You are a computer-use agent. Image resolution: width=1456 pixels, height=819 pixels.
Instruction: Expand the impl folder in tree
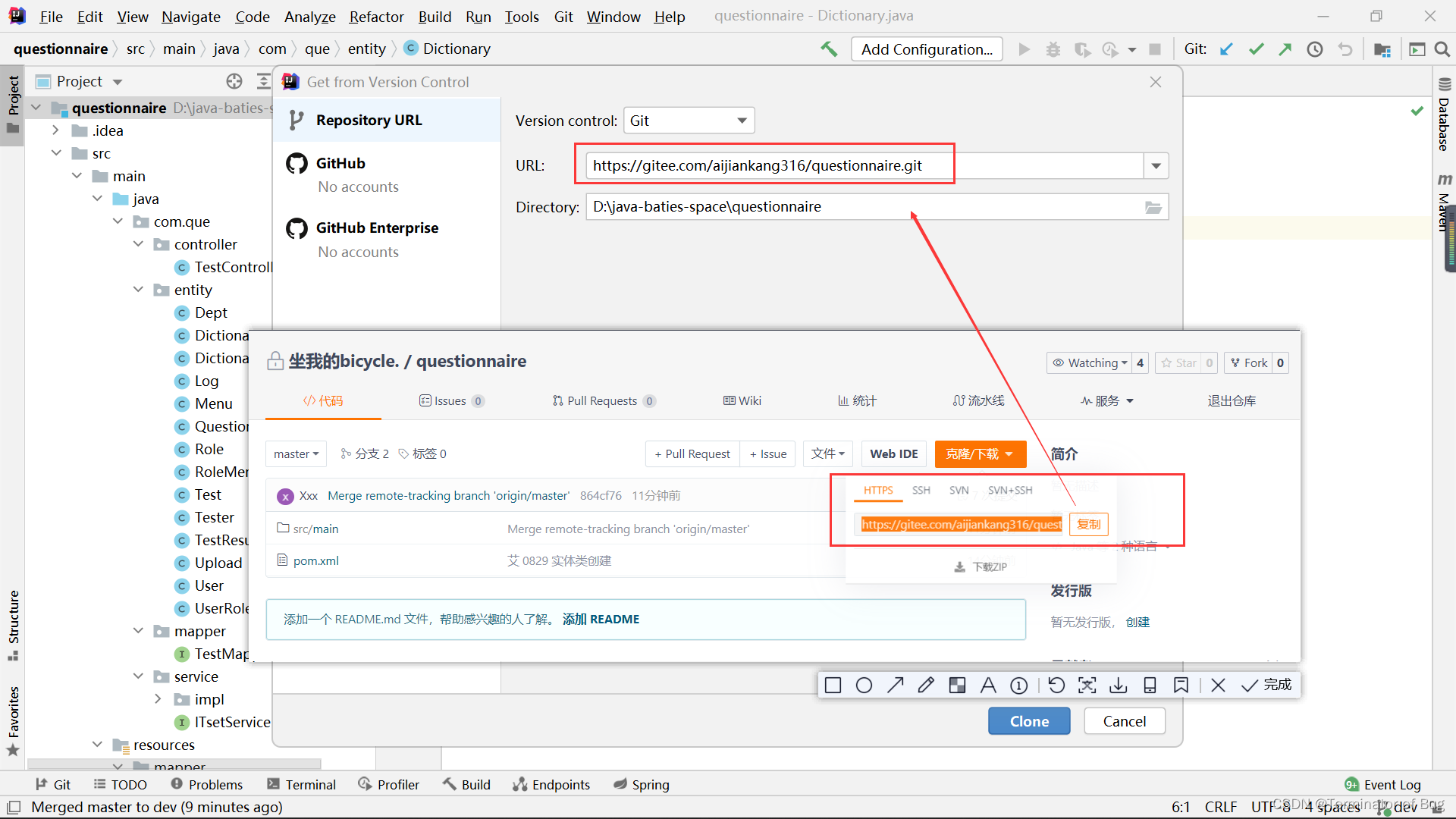pos(158,699)
